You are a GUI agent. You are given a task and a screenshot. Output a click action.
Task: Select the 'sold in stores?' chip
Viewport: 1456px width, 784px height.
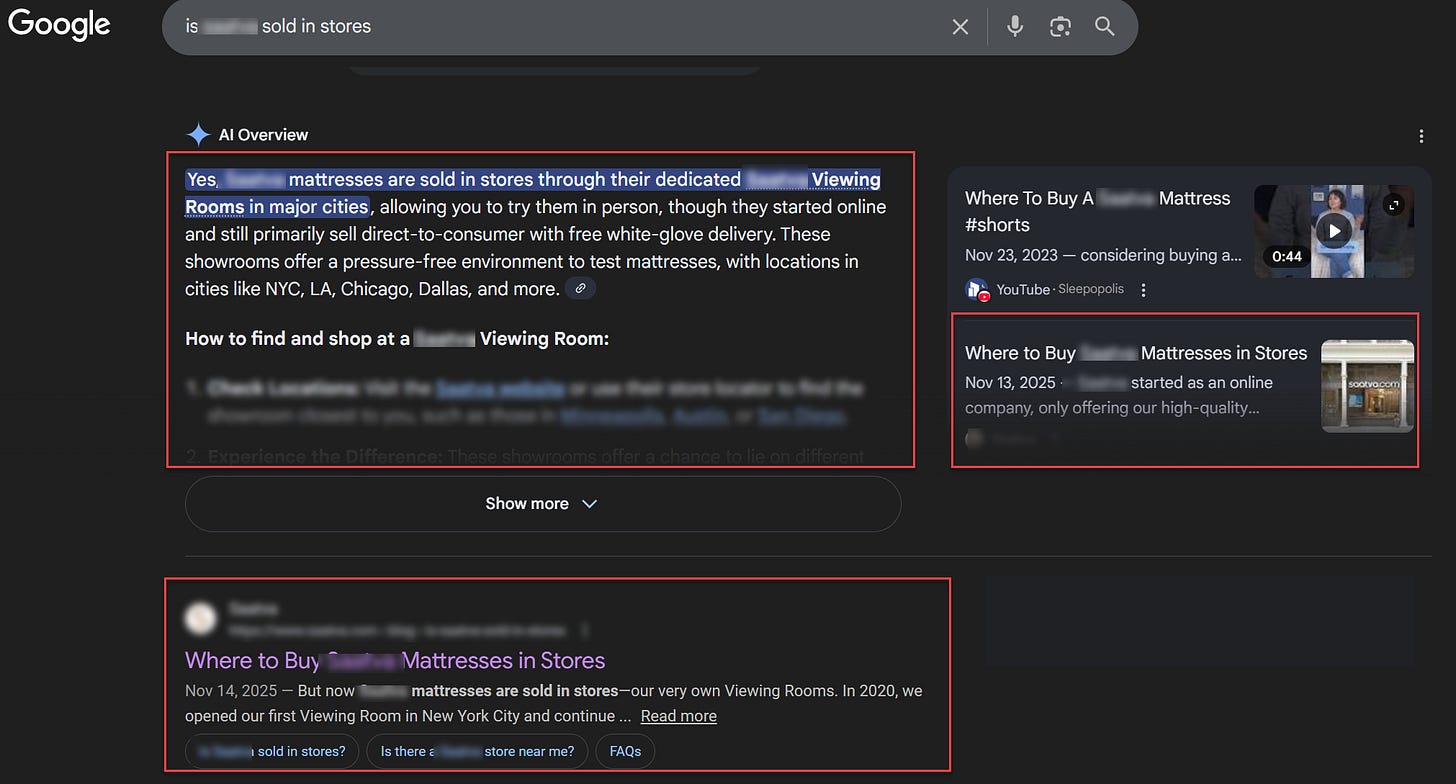coord(272,751)
